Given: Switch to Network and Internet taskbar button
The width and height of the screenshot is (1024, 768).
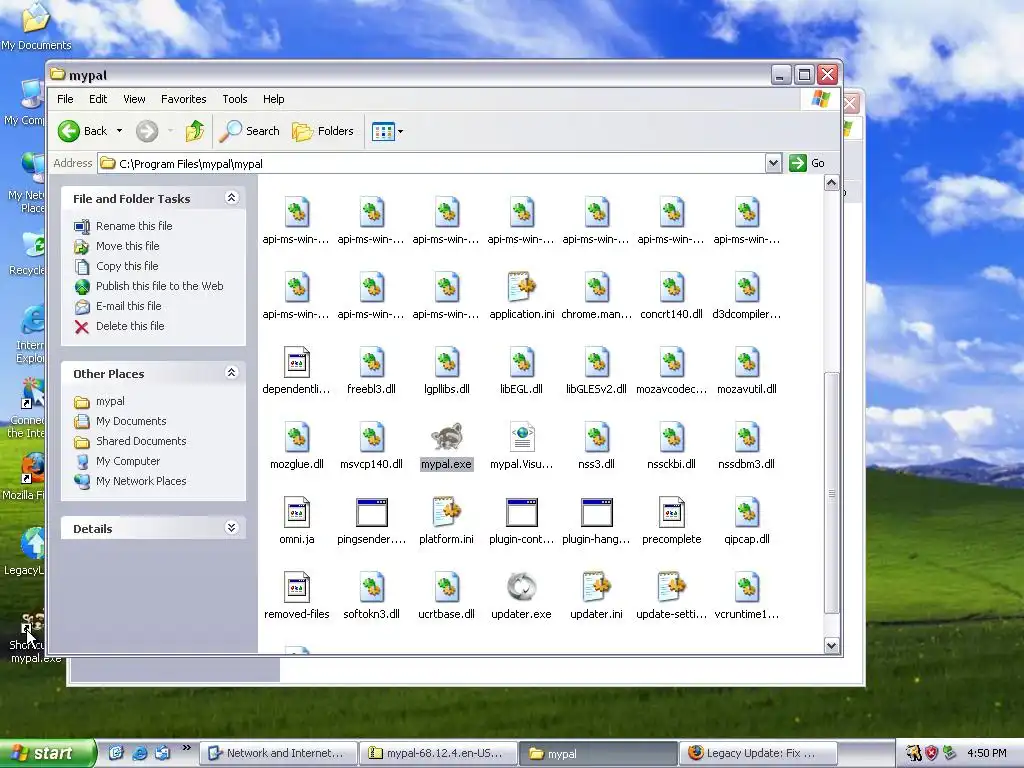Looking at the screenshot, I should pyautogui.click(x=277, y=753).
